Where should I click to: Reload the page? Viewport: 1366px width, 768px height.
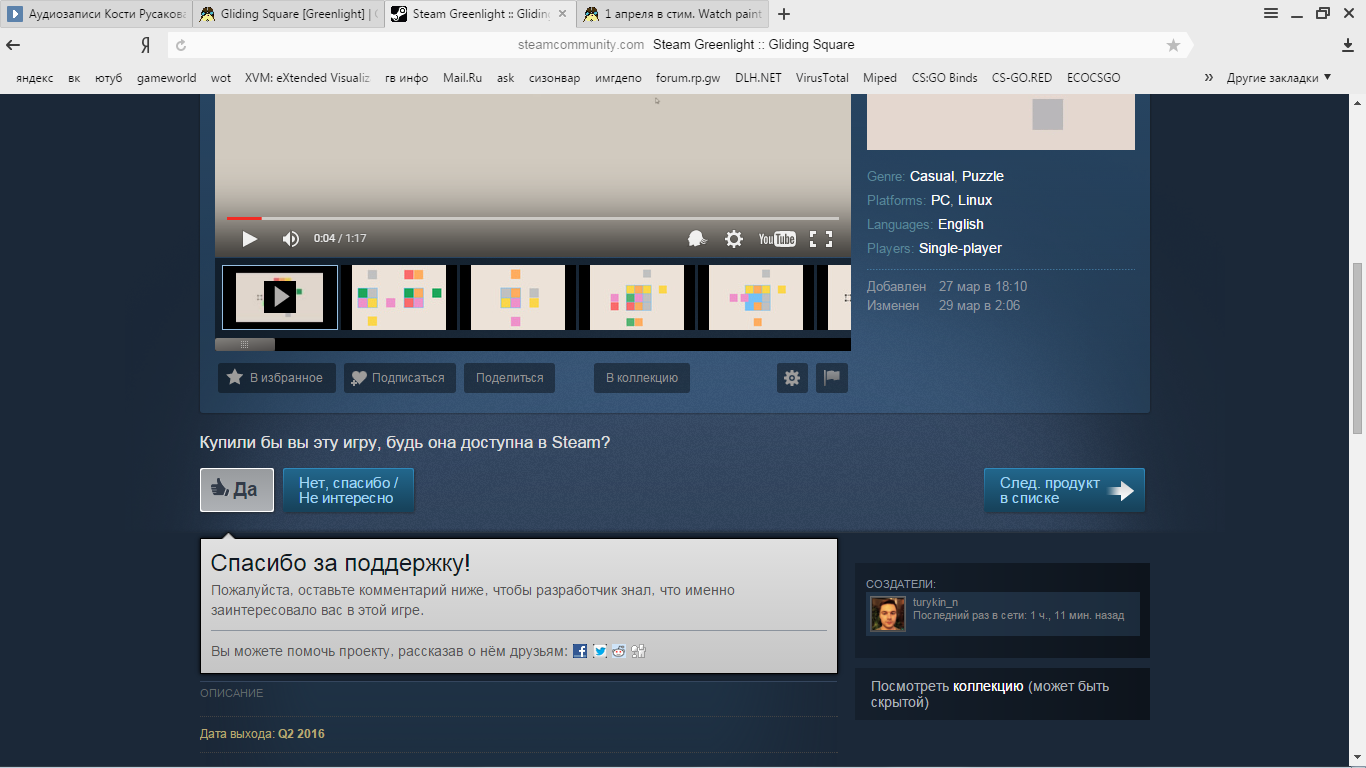click(x=181, y=45)
